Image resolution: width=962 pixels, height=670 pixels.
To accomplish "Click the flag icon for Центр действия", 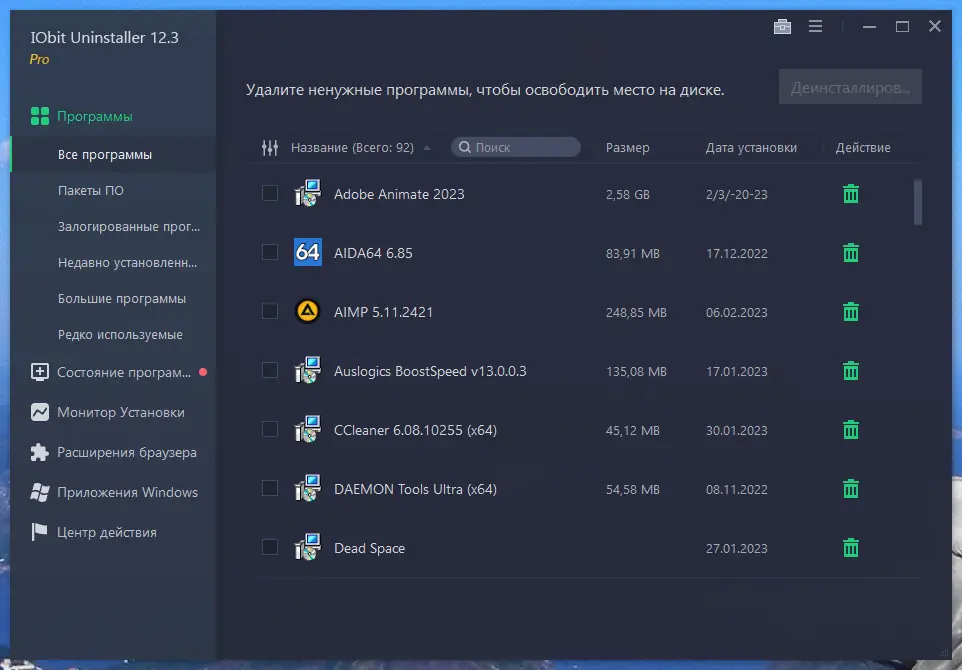I will [x=39, y=532].
